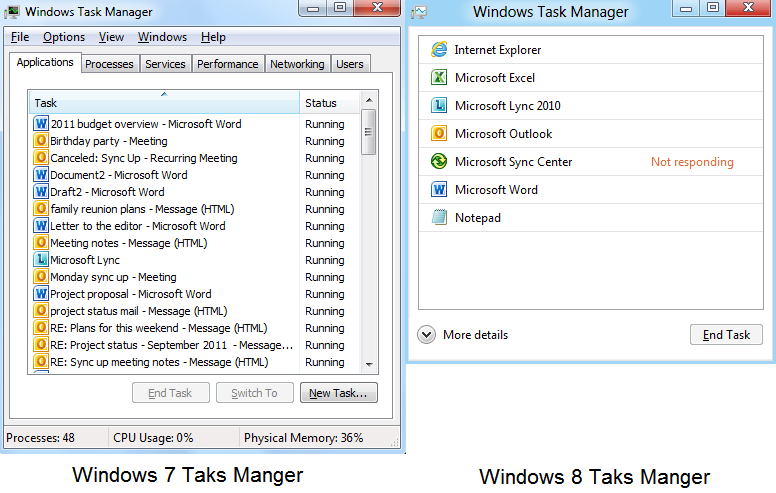Click the Microsoft Excel icon in Windows 8 list
This screenshot has width=776, height=493.
(439, 77)
